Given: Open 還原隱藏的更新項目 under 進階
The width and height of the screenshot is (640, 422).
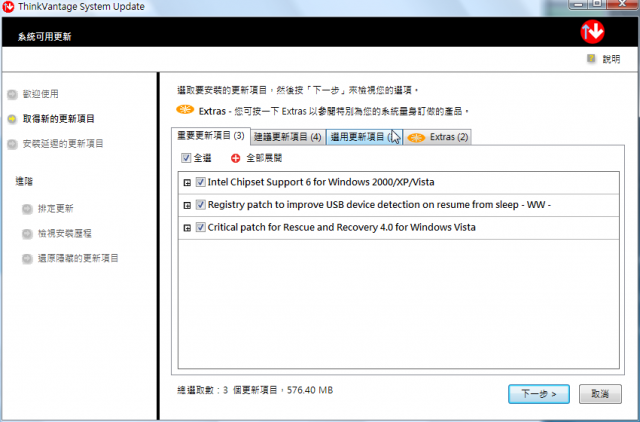Looking at the screenshot, I should click(x=78, y=258).
